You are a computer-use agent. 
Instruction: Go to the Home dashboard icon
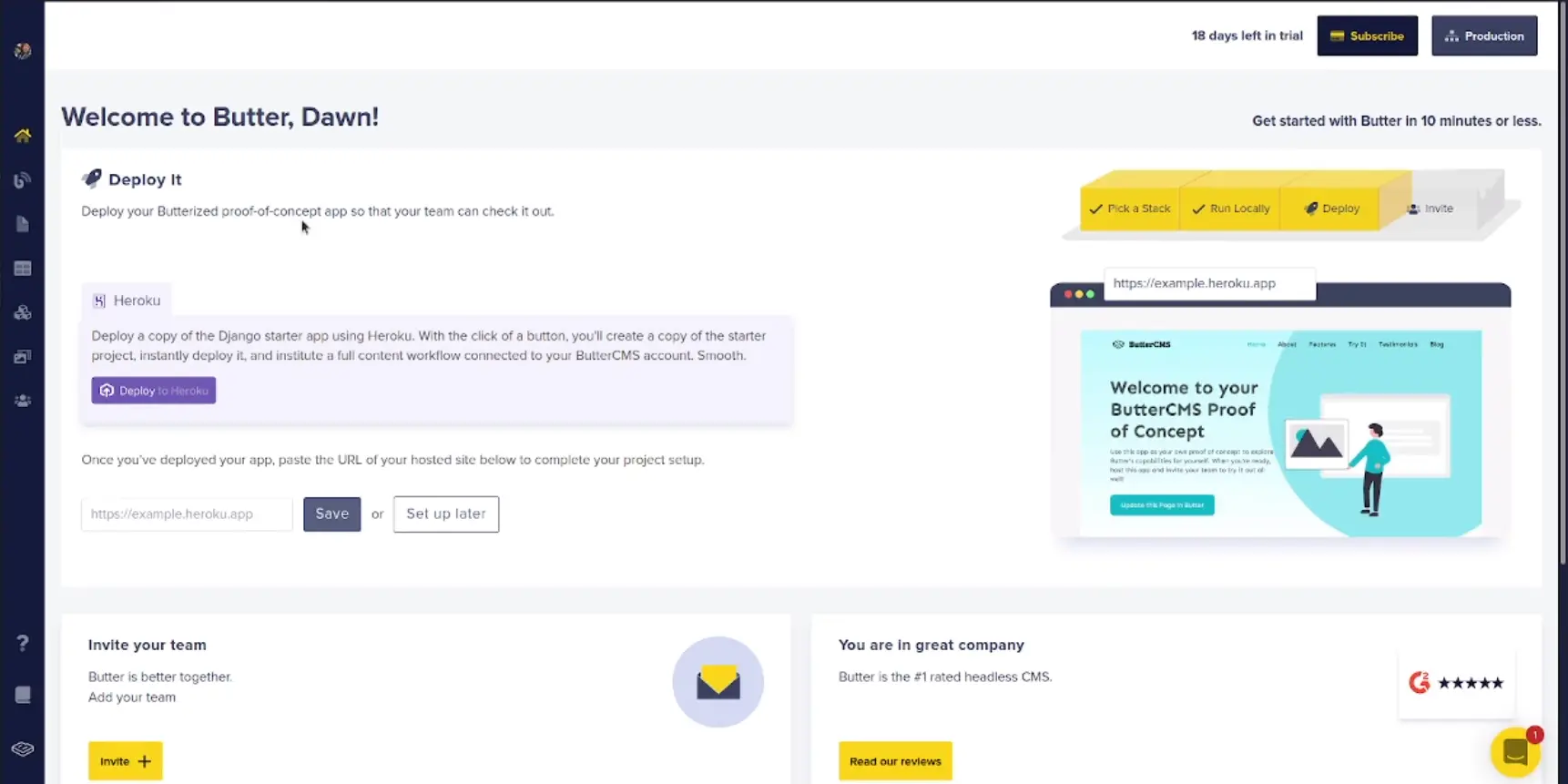coord(23,136)
